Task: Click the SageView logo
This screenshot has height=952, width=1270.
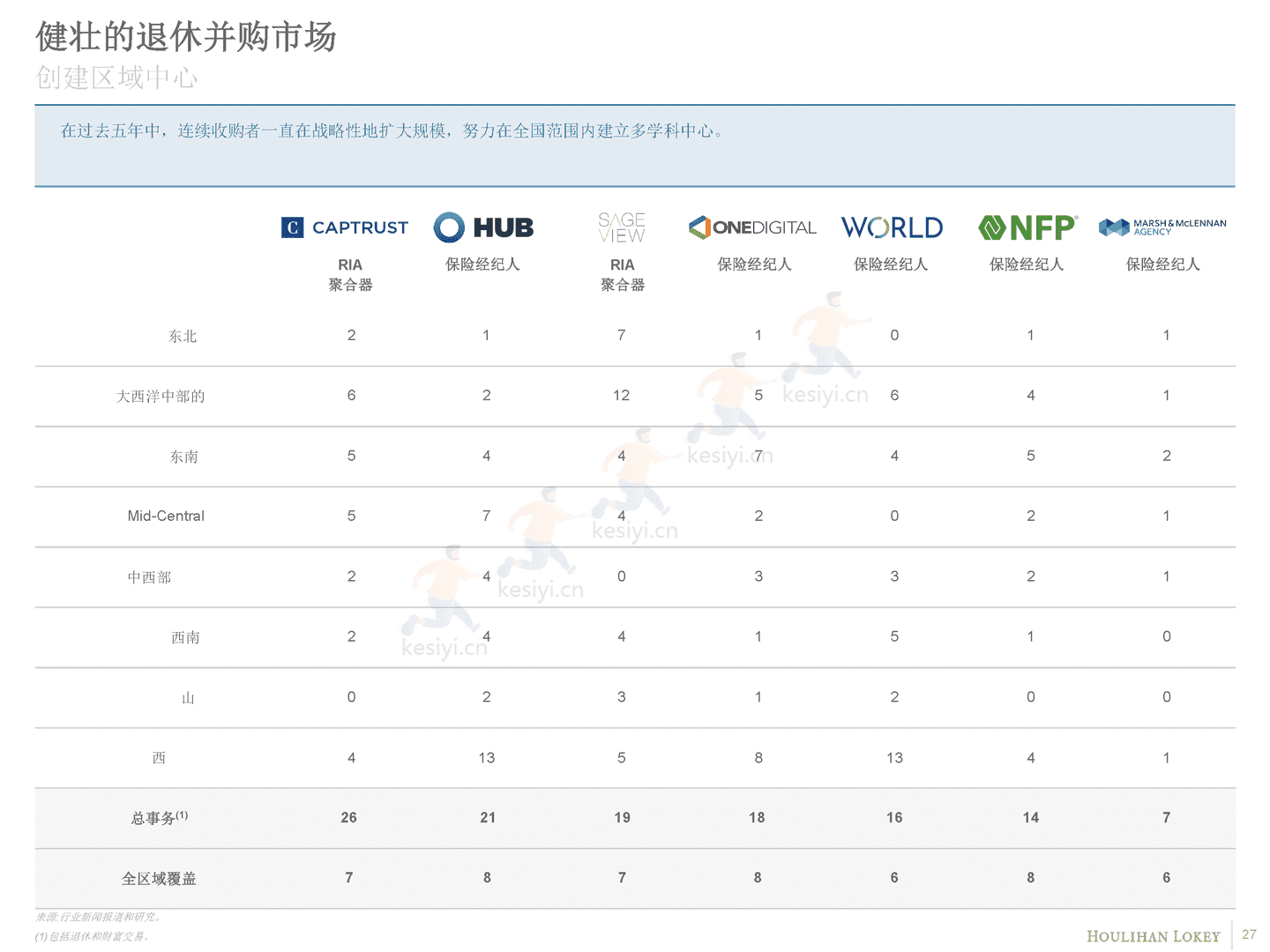Action: click(622, 227)
